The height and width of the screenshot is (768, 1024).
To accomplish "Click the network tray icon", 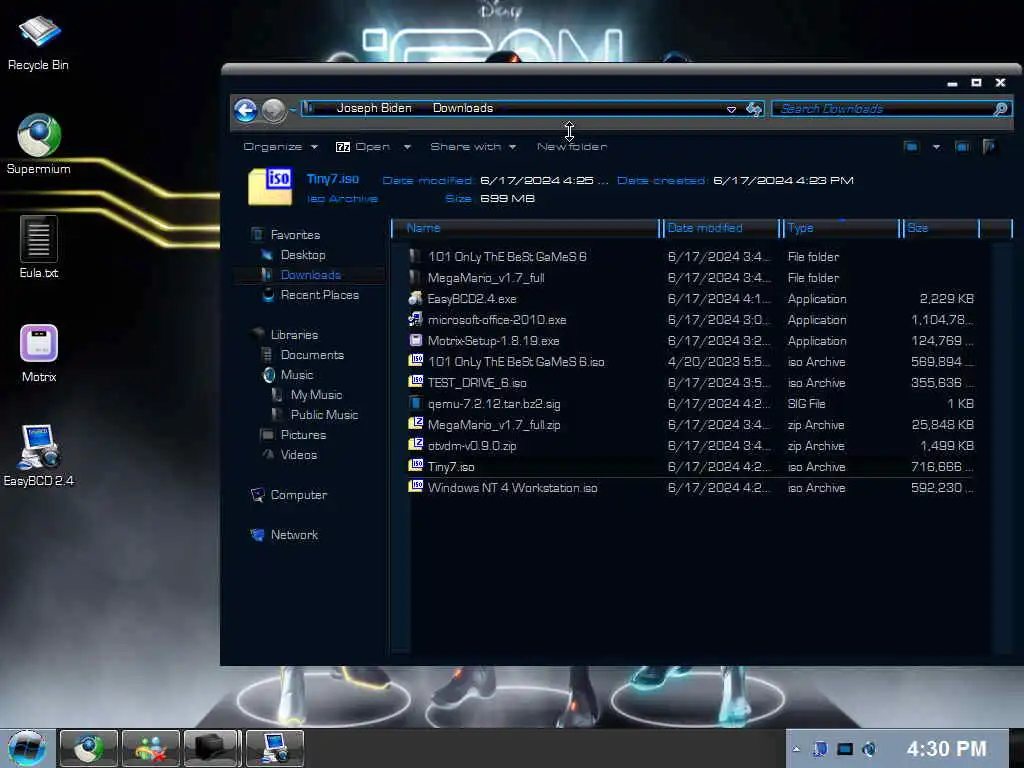I will pos(819,749).
